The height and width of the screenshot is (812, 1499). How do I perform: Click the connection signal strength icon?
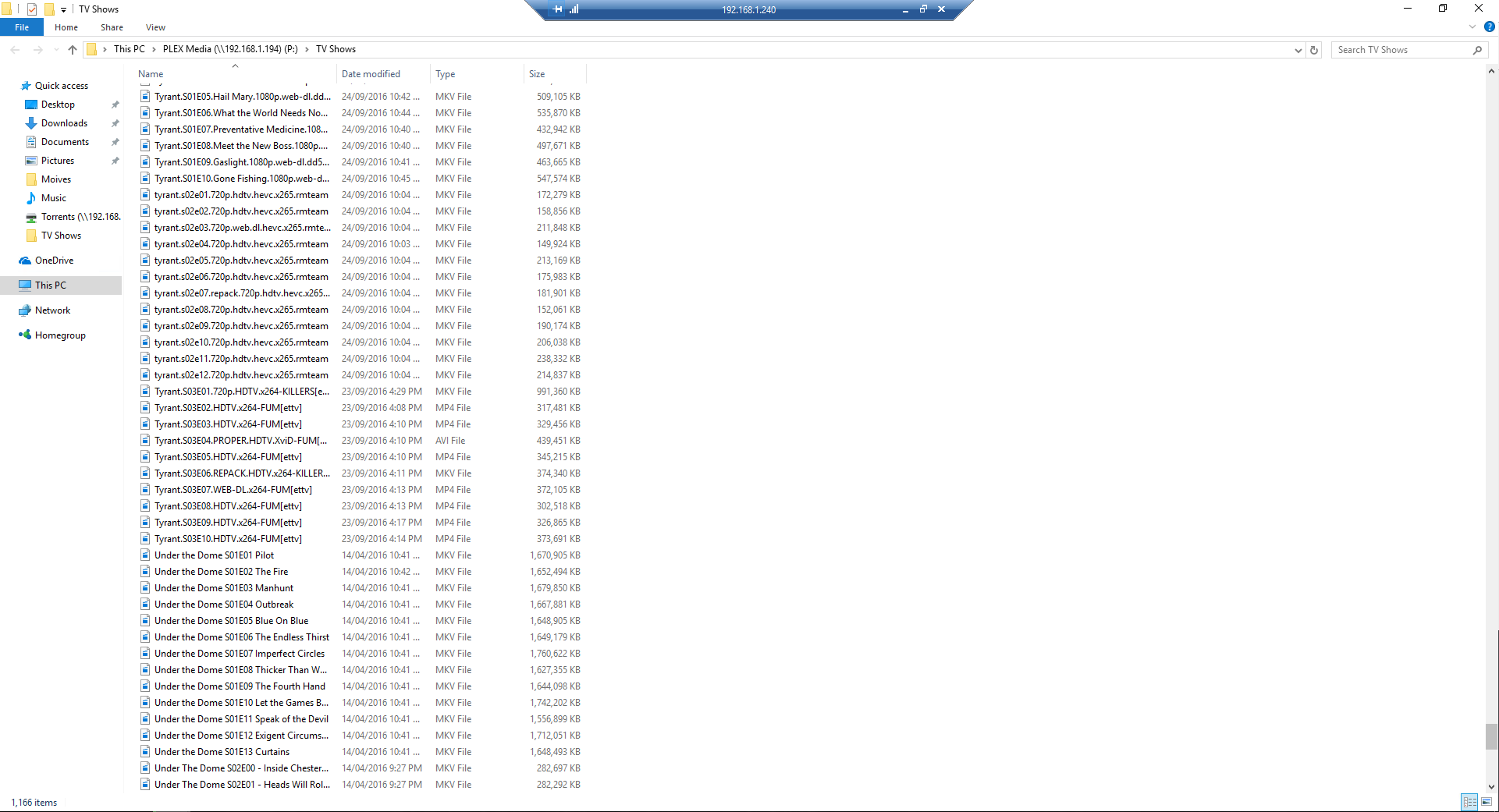click(574, 9)
